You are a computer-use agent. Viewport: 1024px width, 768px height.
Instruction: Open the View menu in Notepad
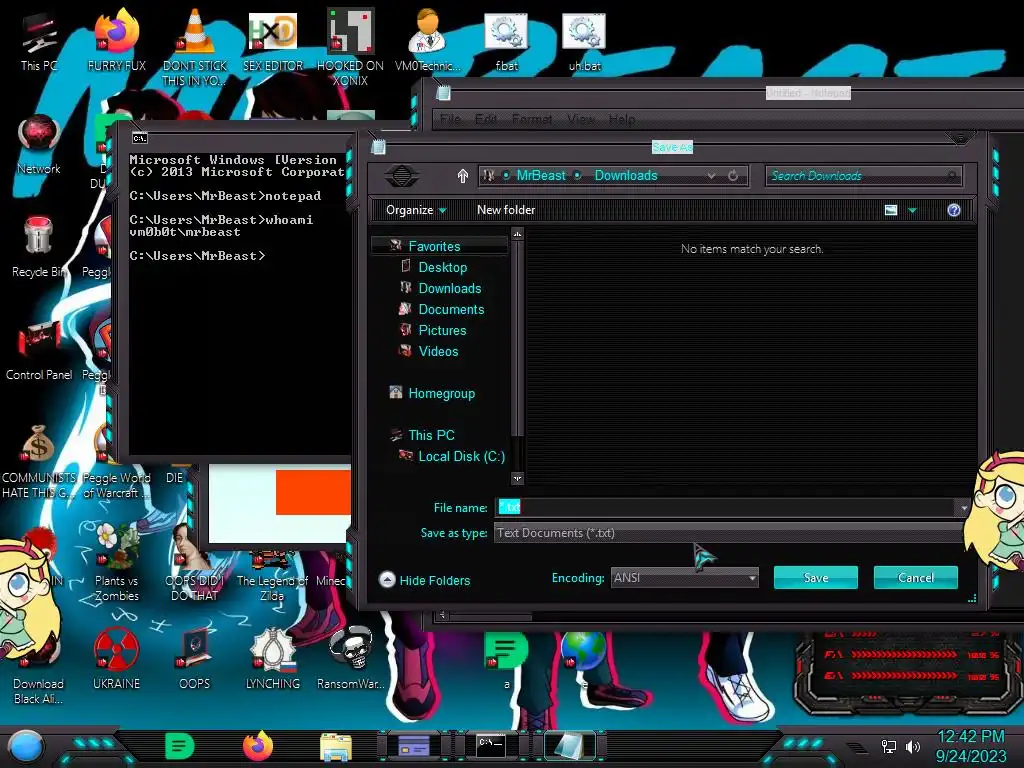coord(581,120)
